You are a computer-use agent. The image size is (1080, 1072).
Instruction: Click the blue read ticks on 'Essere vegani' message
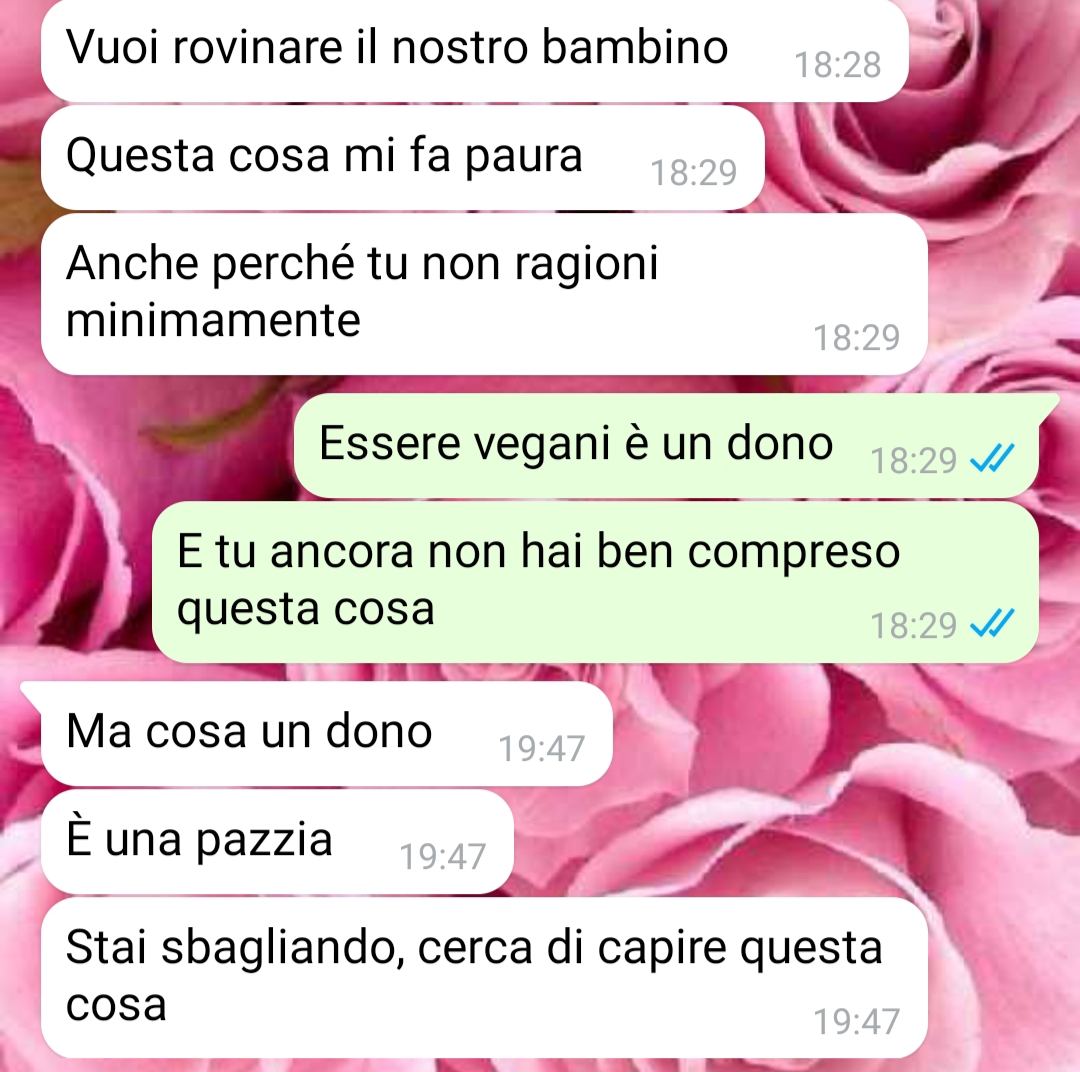(992, 458)
